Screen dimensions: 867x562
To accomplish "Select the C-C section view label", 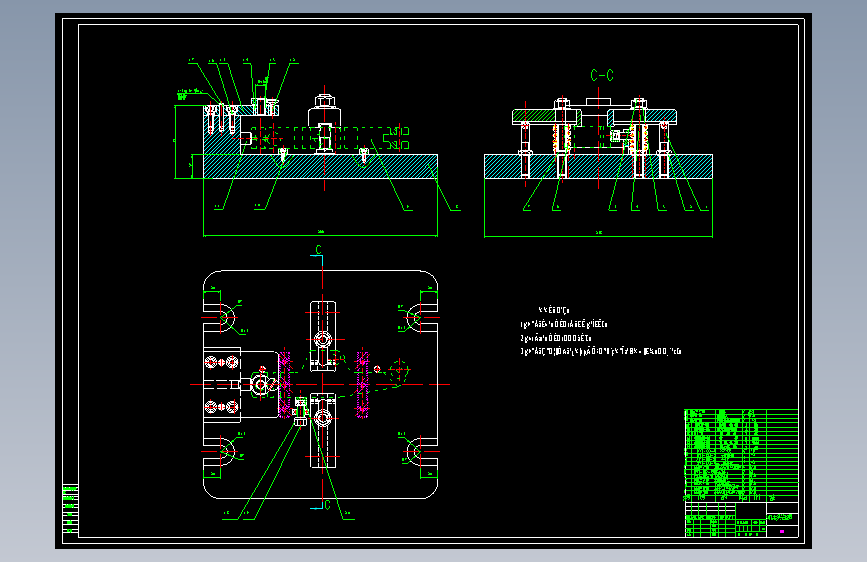I will 602,75.
